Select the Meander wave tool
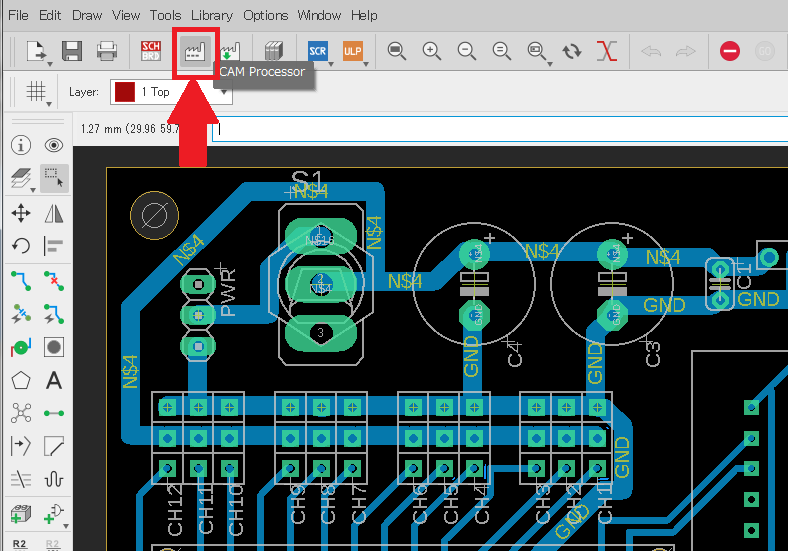 tap(54, 479)
